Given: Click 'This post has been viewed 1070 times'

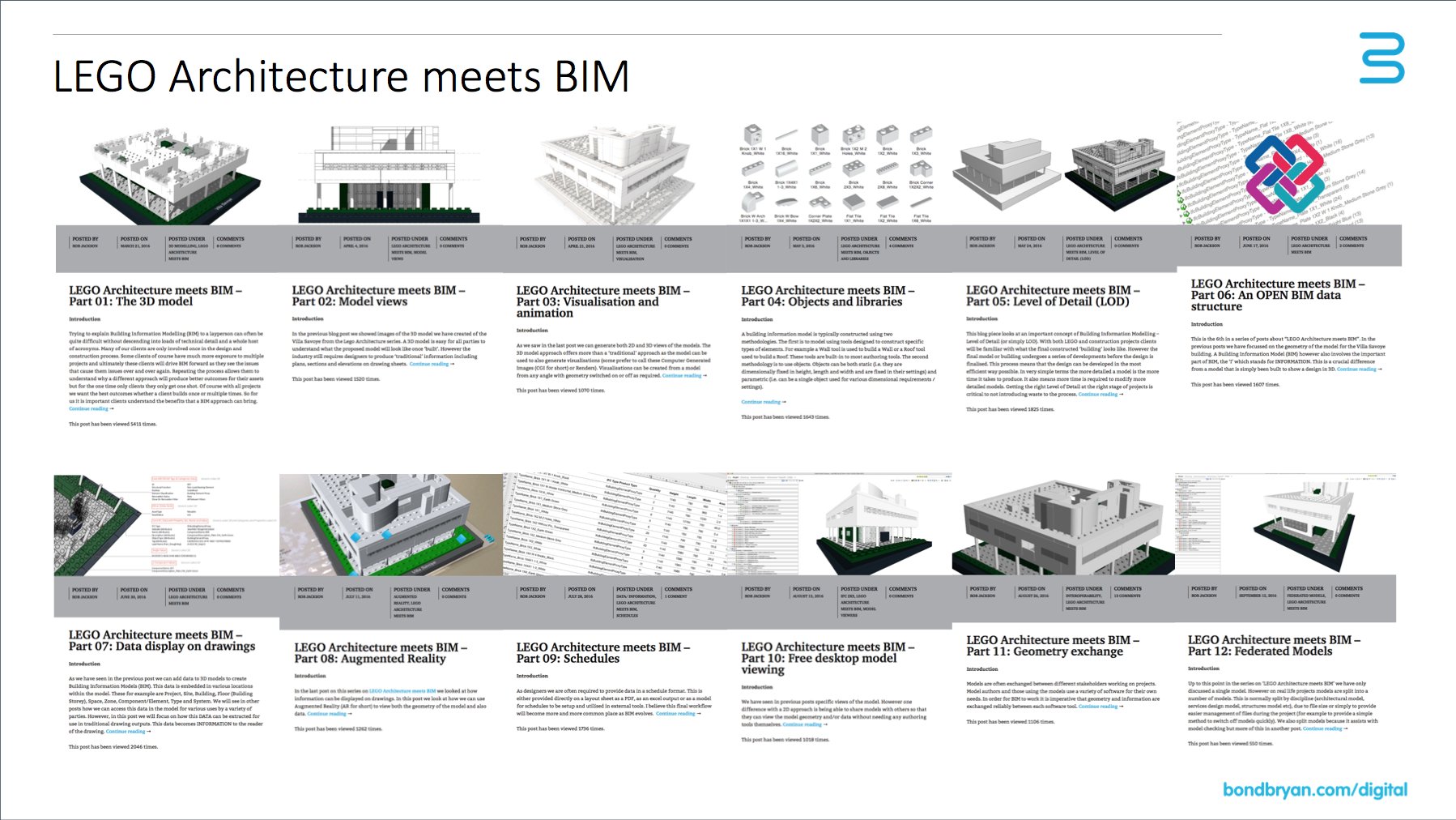Looking at the screenshot, I should coord(560,391).
